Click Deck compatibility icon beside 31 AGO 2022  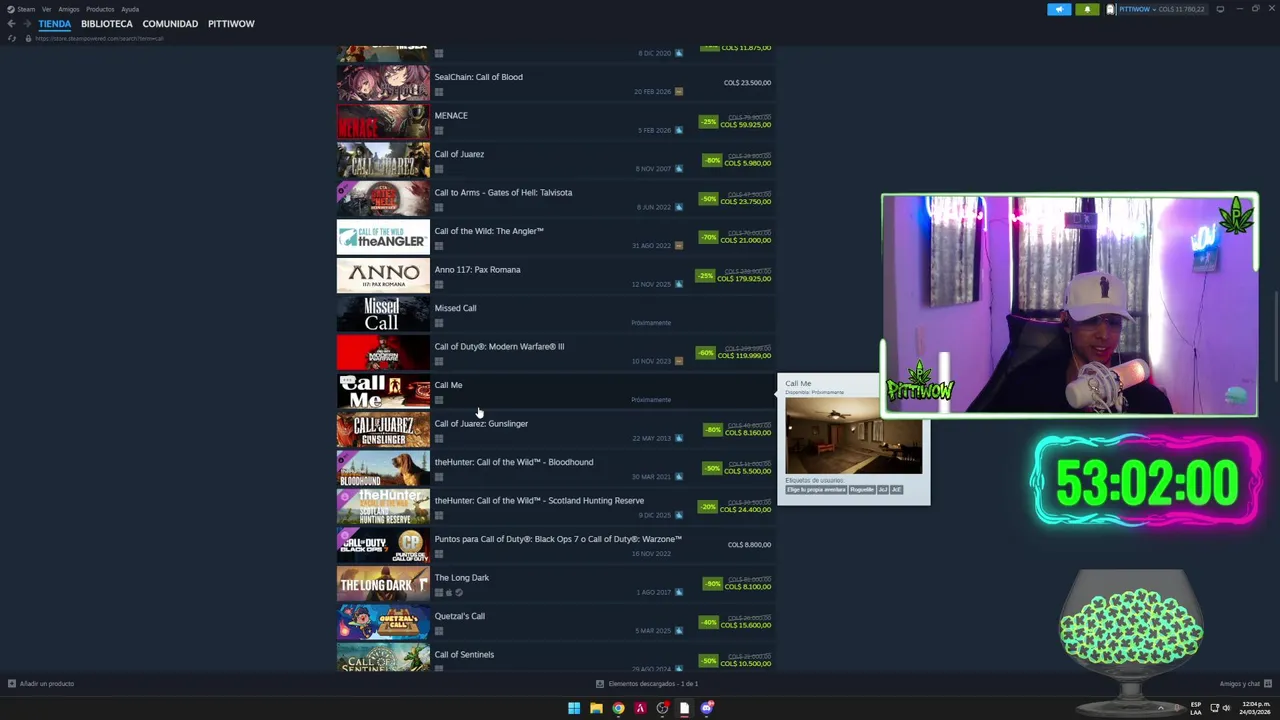point(679,245)
